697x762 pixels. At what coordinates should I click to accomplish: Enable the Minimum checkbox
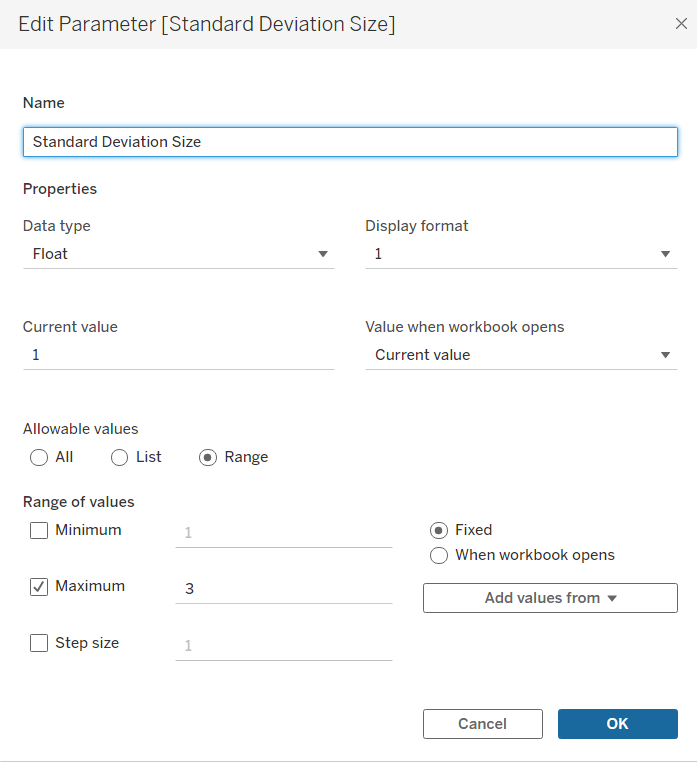(39, 531)
